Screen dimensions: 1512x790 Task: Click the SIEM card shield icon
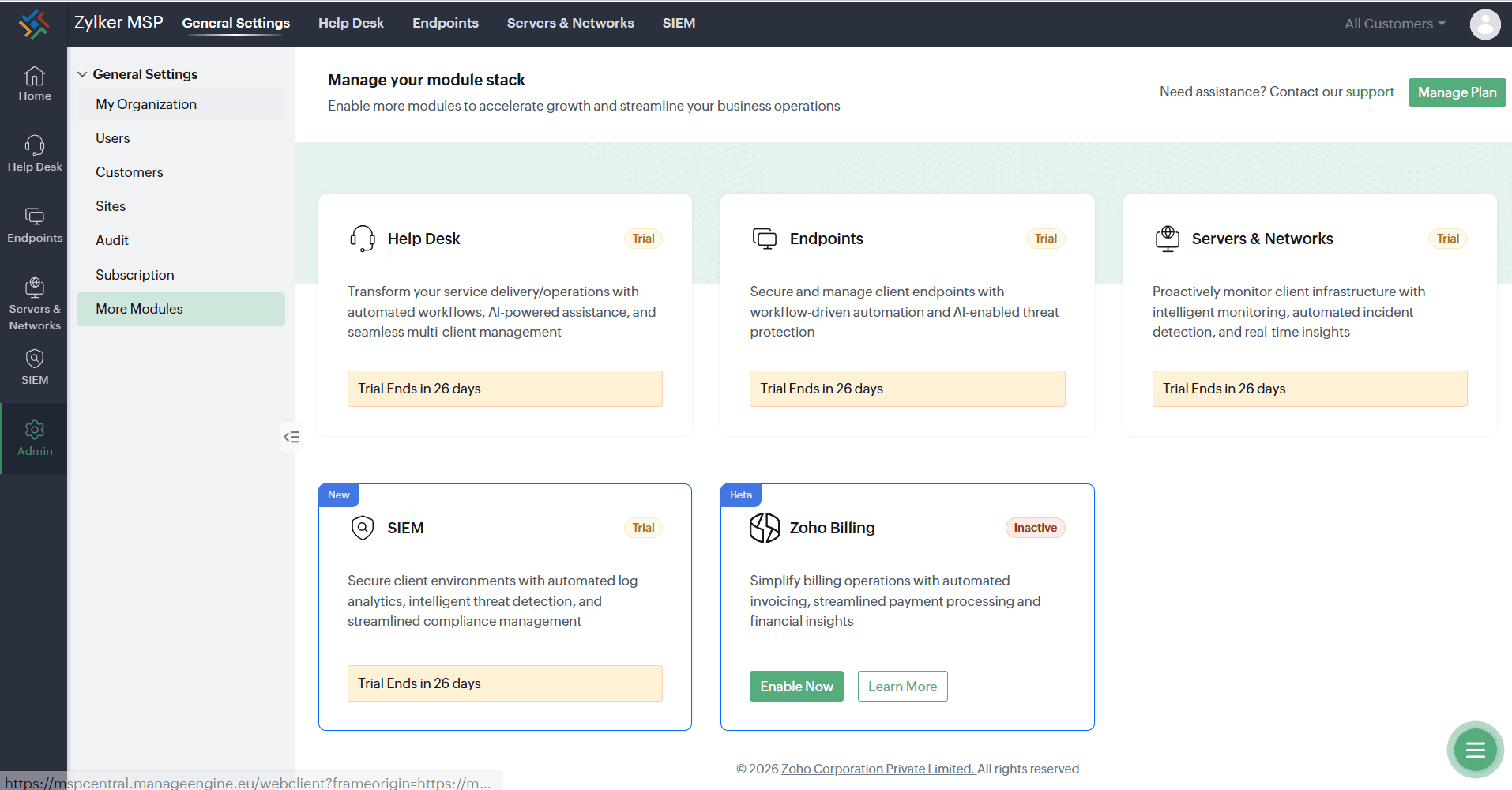(x=363, y=528)
